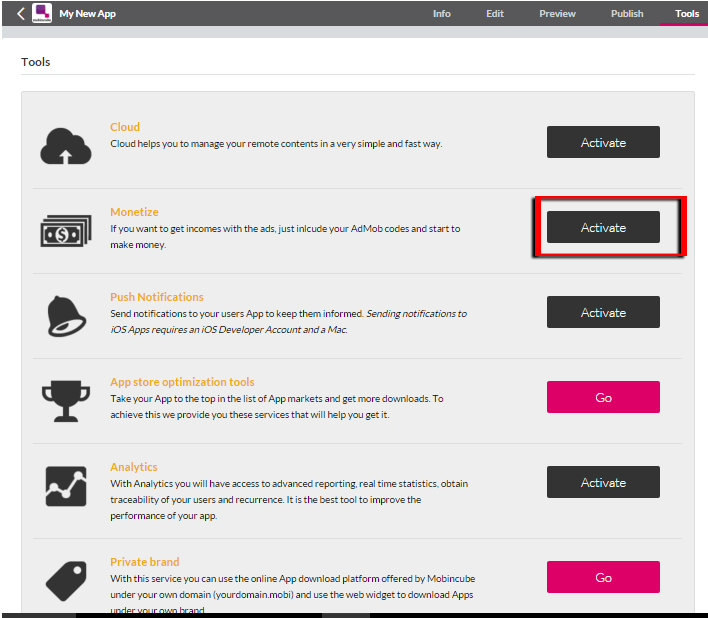
Task: Activate the Analytics tool
Action: click(603, 482)
